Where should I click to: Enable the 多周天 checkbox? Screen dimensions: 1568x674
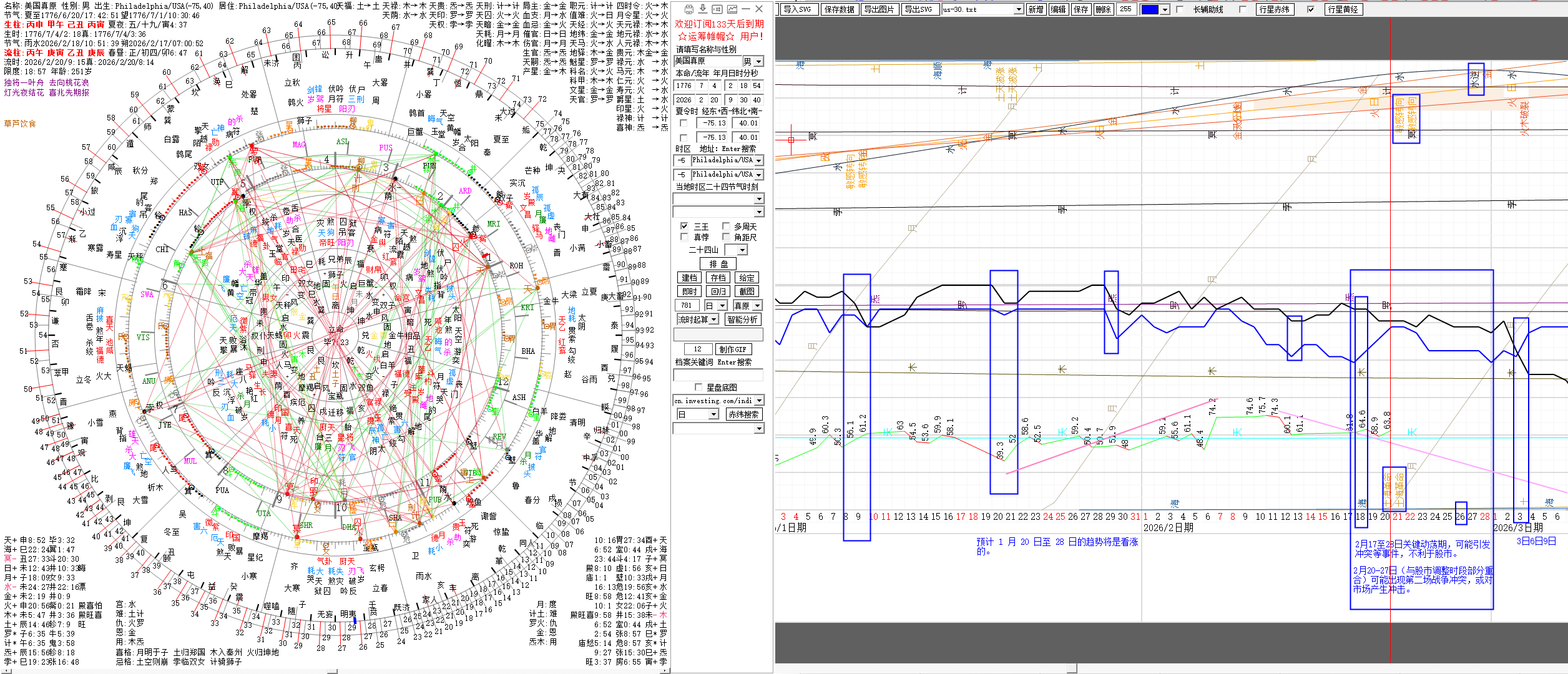pos(726,226)
